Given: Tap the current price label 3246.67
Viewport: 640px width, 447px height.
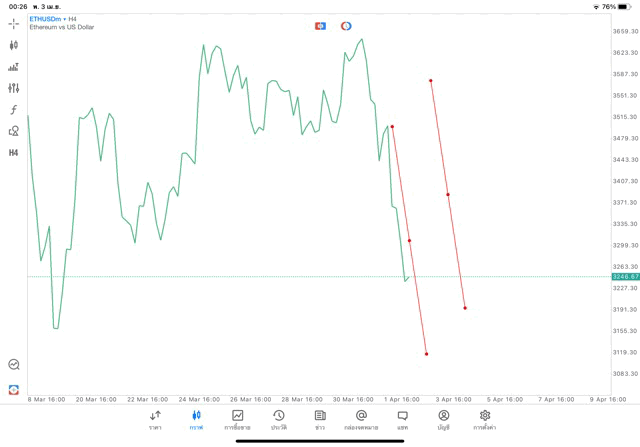Looking at the screenshot, I should (x=624, y=276).
